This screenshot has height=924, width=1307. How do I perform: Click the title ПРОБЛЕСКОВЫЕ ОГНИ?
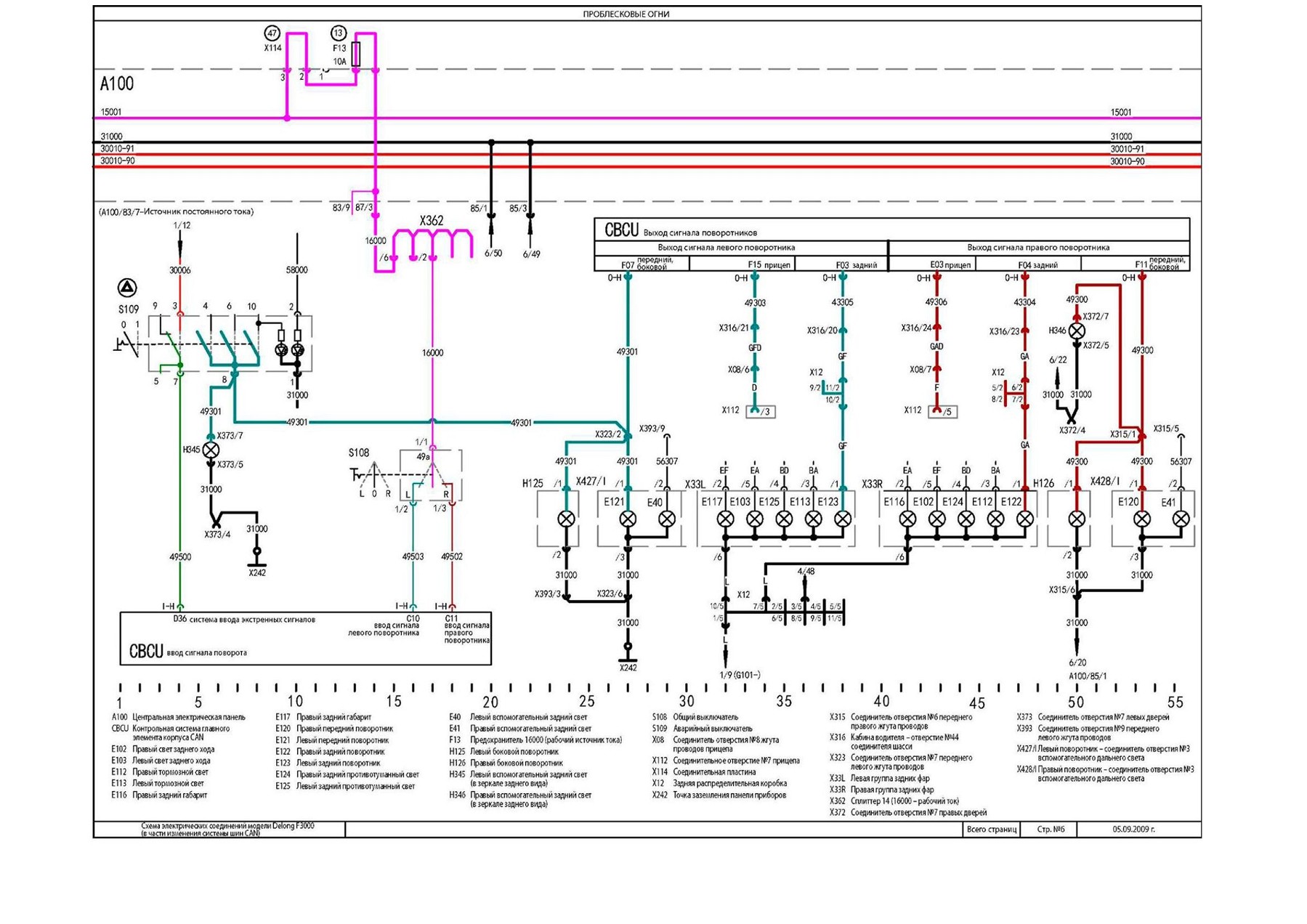click(x=626, y=14)
